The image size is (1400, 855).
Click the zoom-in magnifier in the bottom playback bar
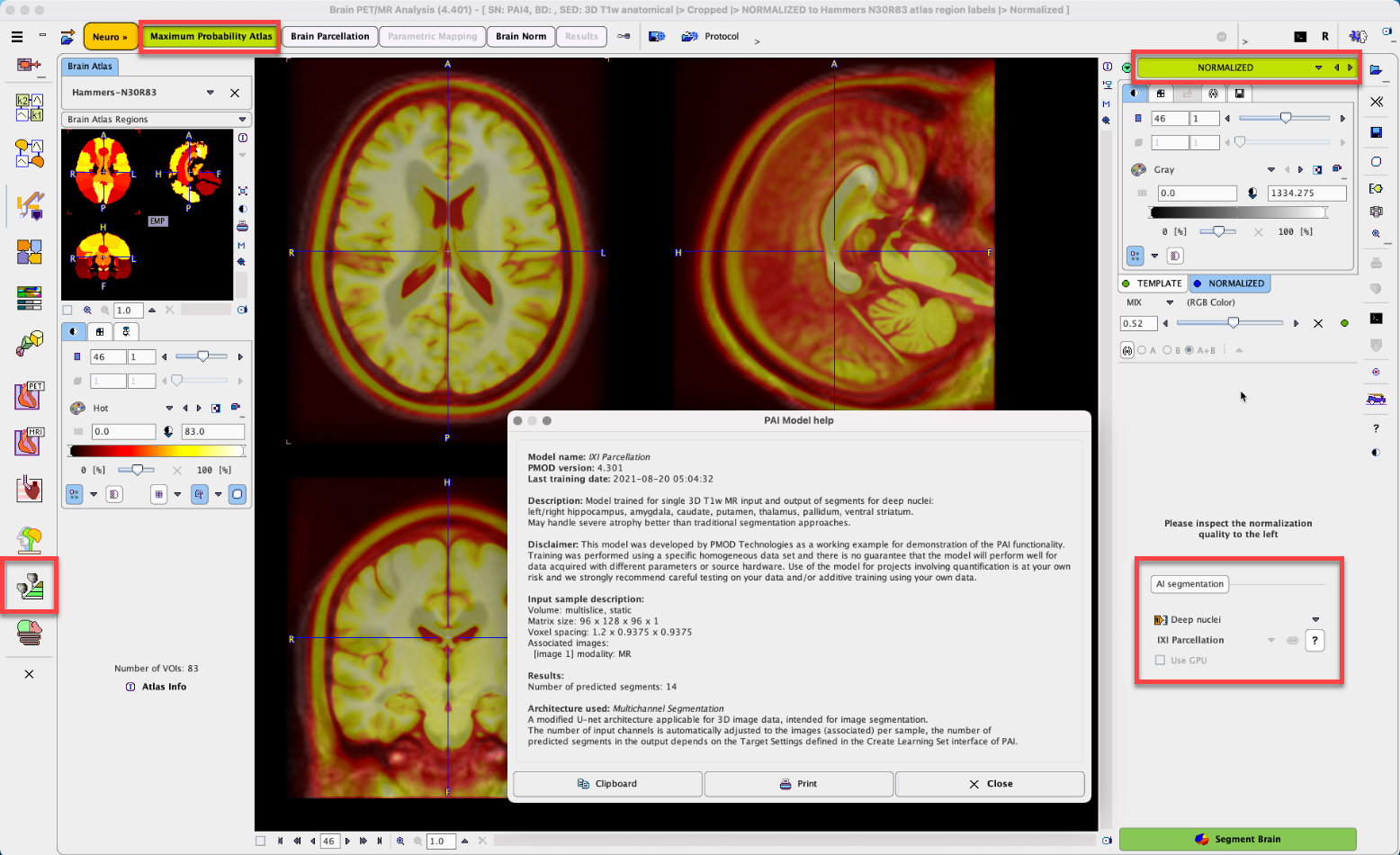coord(400,841)
